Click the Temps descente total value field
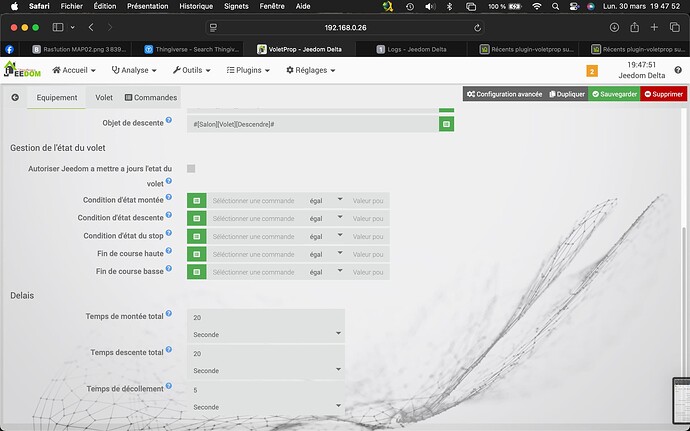Viewport: 690px width, 431px height. [x=266, y=354]
